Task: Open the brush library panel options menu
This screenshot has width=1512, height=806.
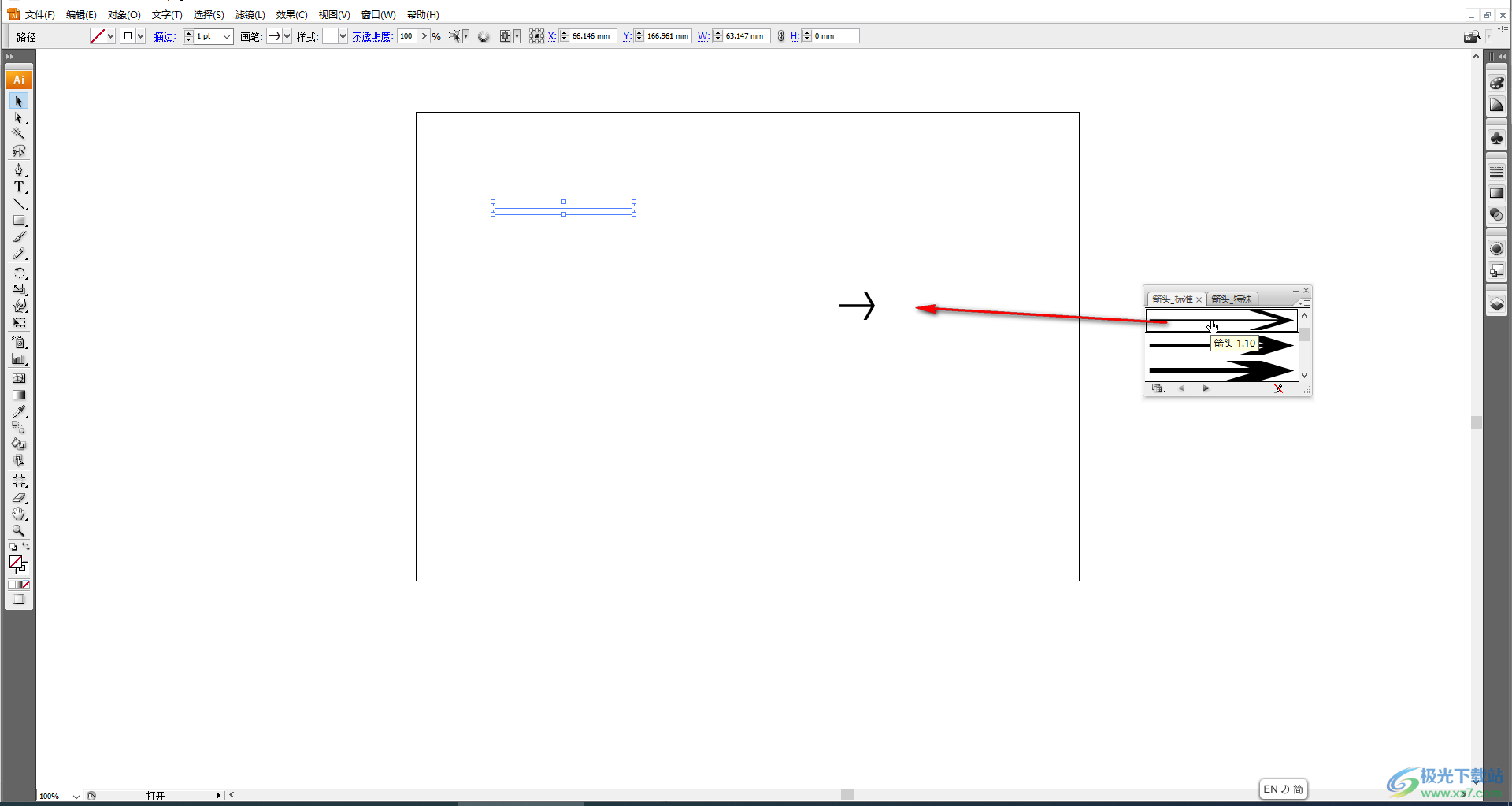Action: pyautogui.click(x=1303, y=303)
